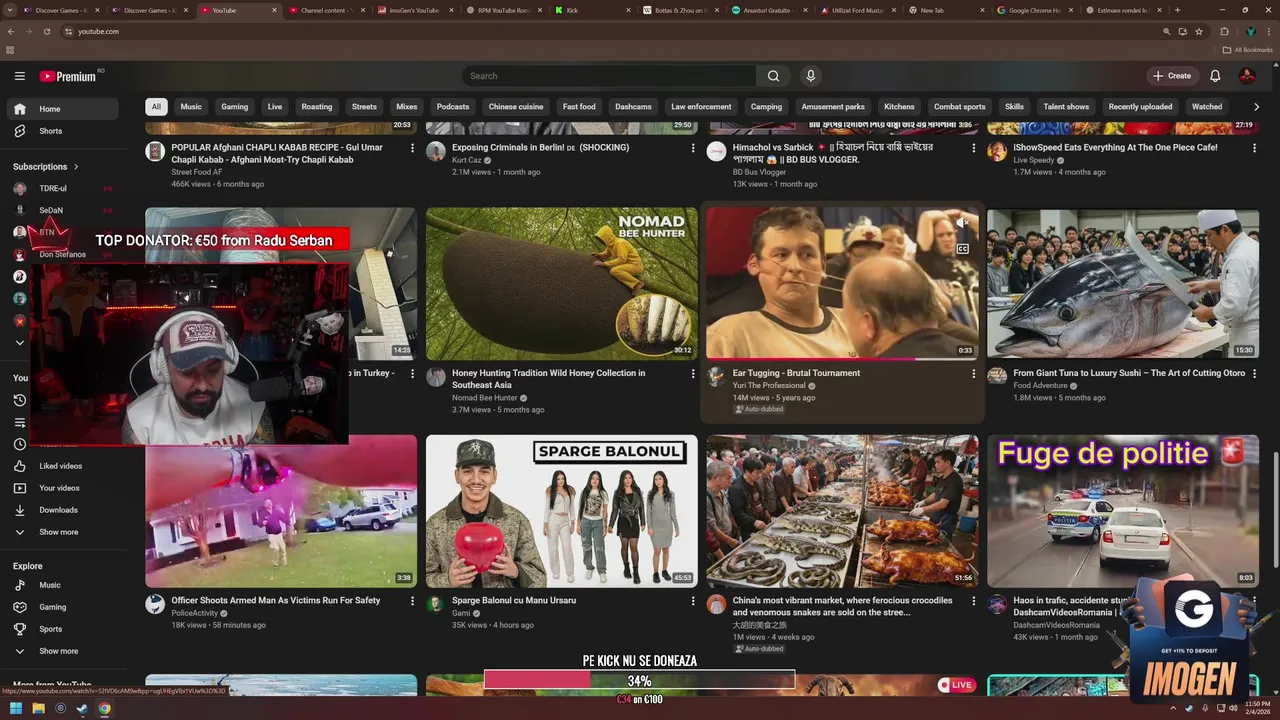Start voice search with microphone icon
Viewport: 1280px width, 720px height.
click(x=811, y=76)
